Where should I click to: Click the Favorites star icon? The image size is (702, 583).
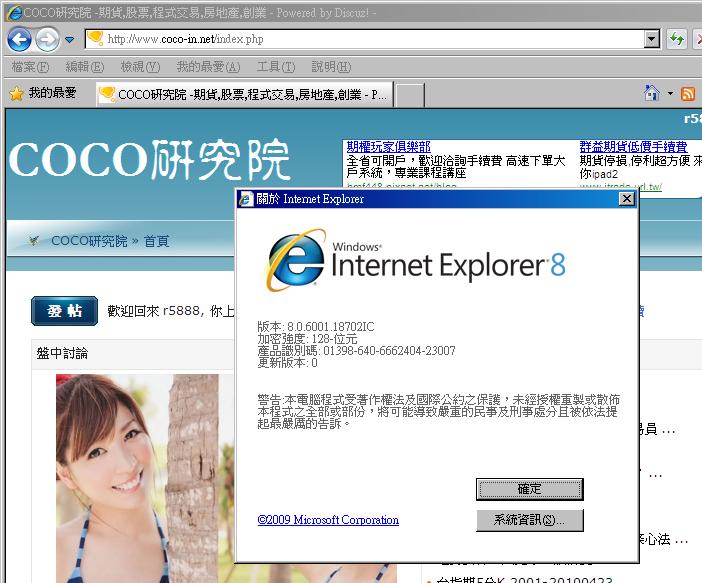click(17, 94)
